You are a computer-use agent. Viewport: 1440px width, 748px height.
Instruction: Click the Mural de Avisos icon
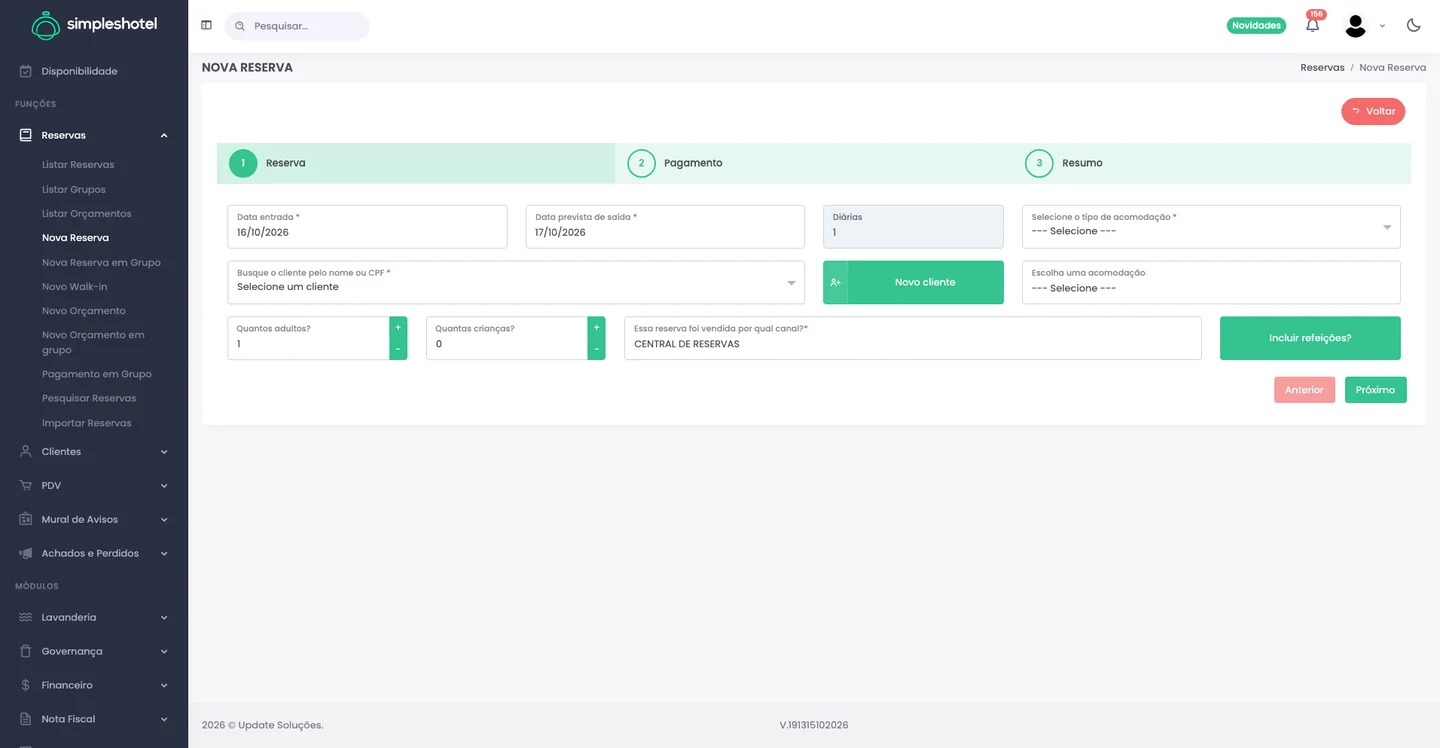(x=26, y=519)
